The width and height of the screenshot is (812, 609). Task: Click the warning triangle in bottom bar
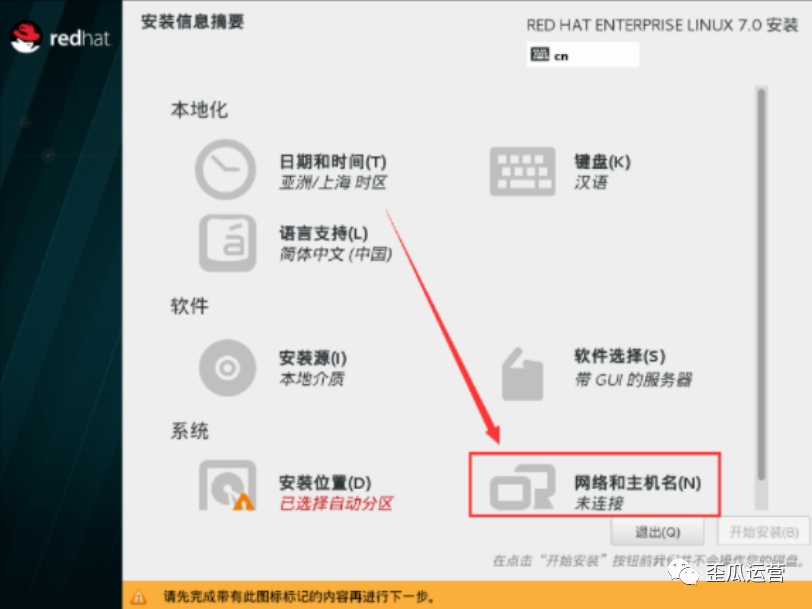tap(138, 597)
